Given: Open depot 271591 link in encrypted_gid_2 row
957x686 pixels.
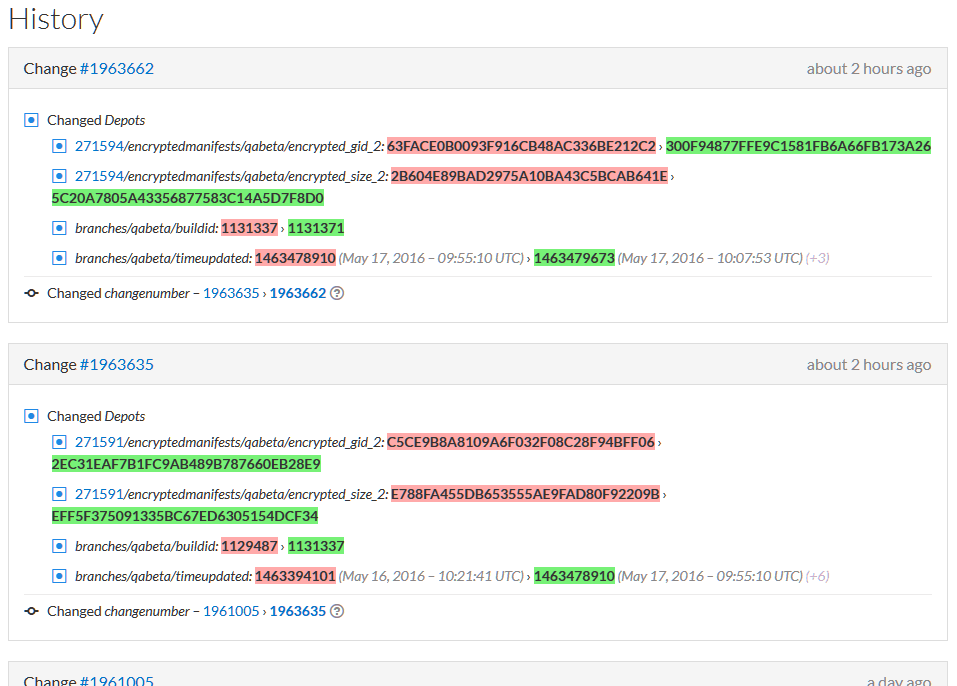Looking at the screenshot, I should (99, 442).
